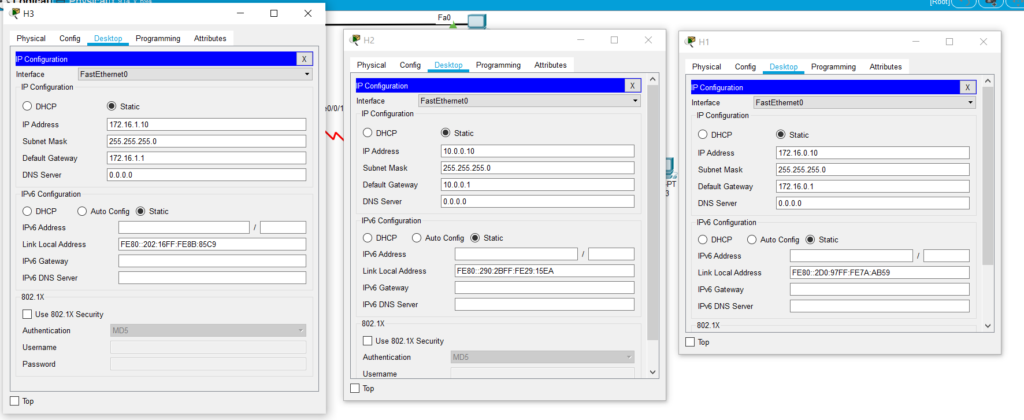Click the network device icon next to Fa0
The height and width of the screenshot is (420, 1024).
point(476,20)
